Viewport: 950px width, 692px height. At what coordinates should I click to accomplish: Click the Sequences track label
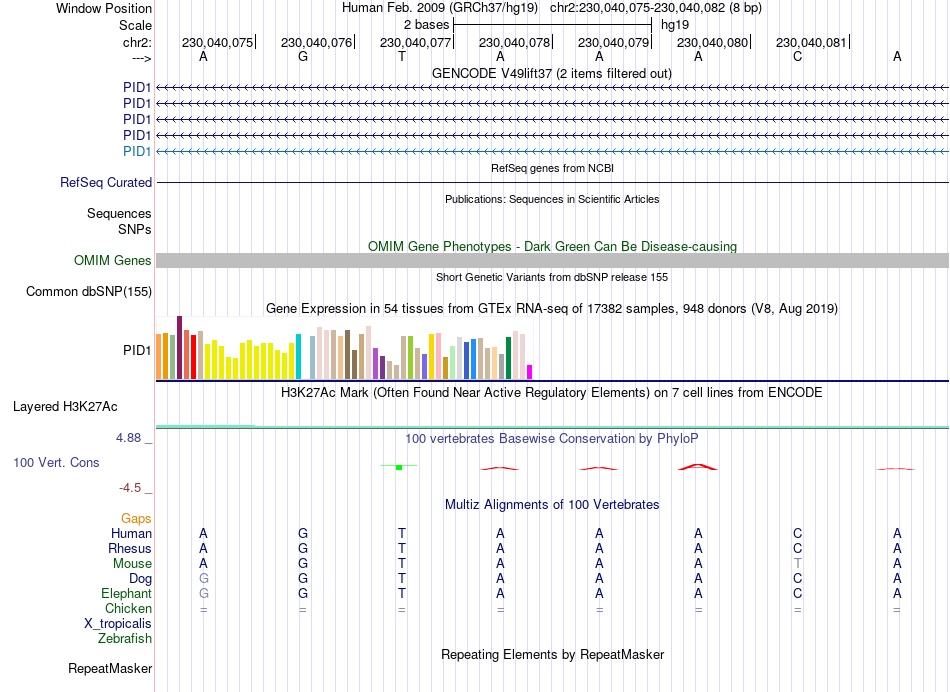119,213
